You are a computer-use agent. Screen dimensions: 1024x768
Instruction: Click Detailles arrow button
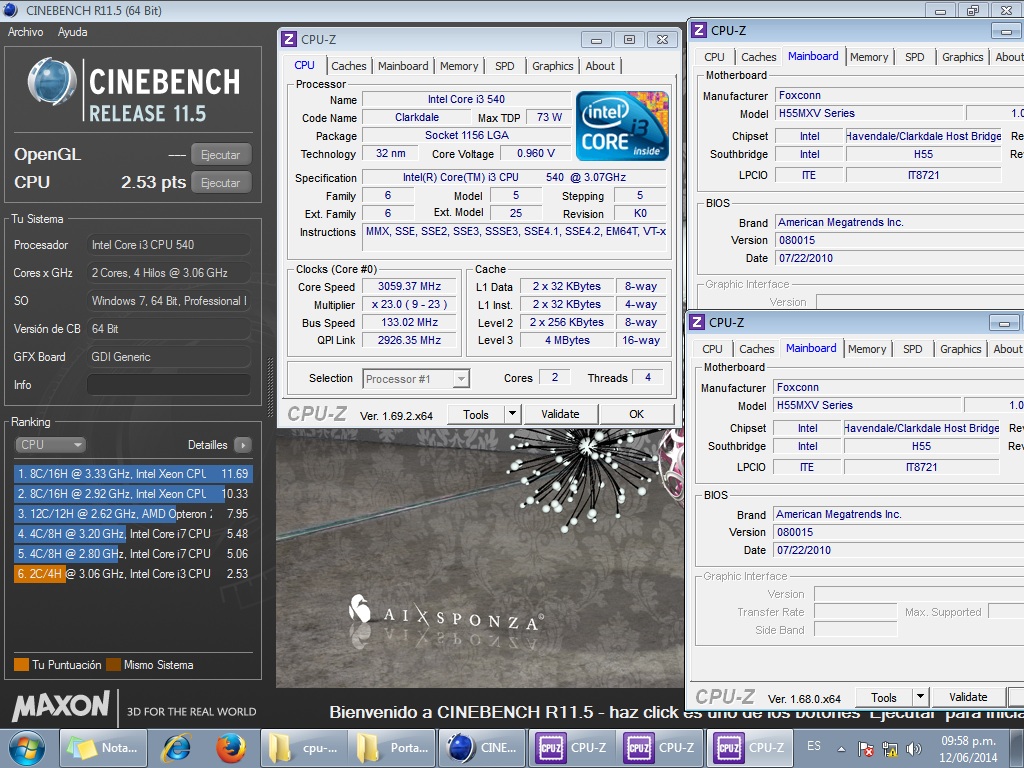coord(243,445)
